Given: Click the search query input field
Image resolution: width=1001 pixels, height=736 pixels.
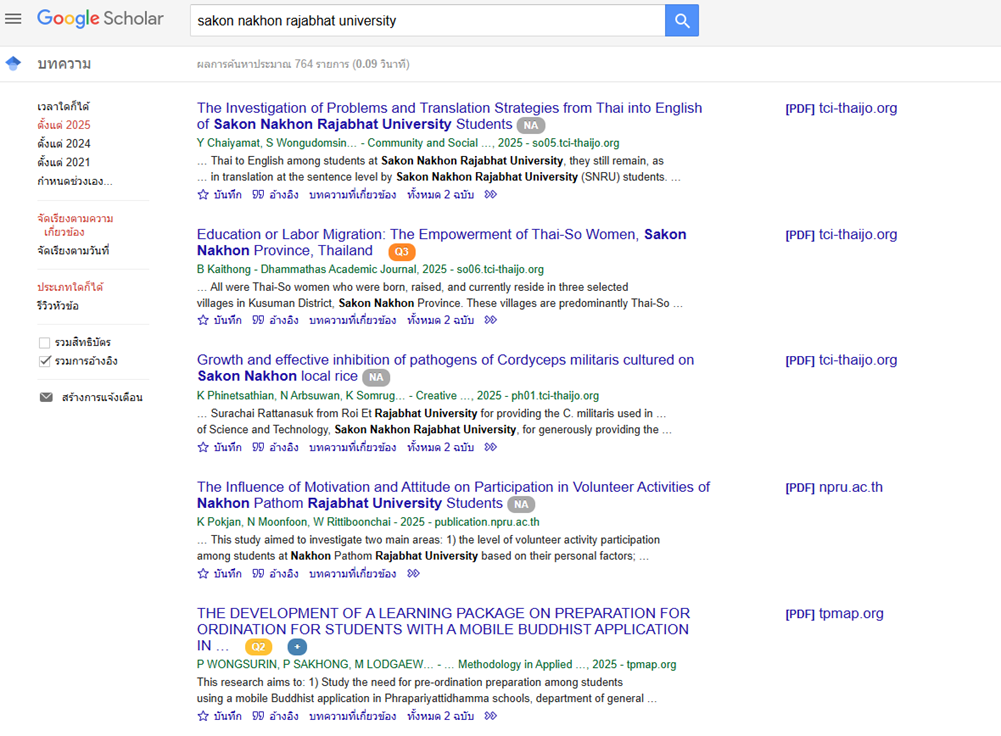Looking at the screenshot, I should click(x=427, y=20).
